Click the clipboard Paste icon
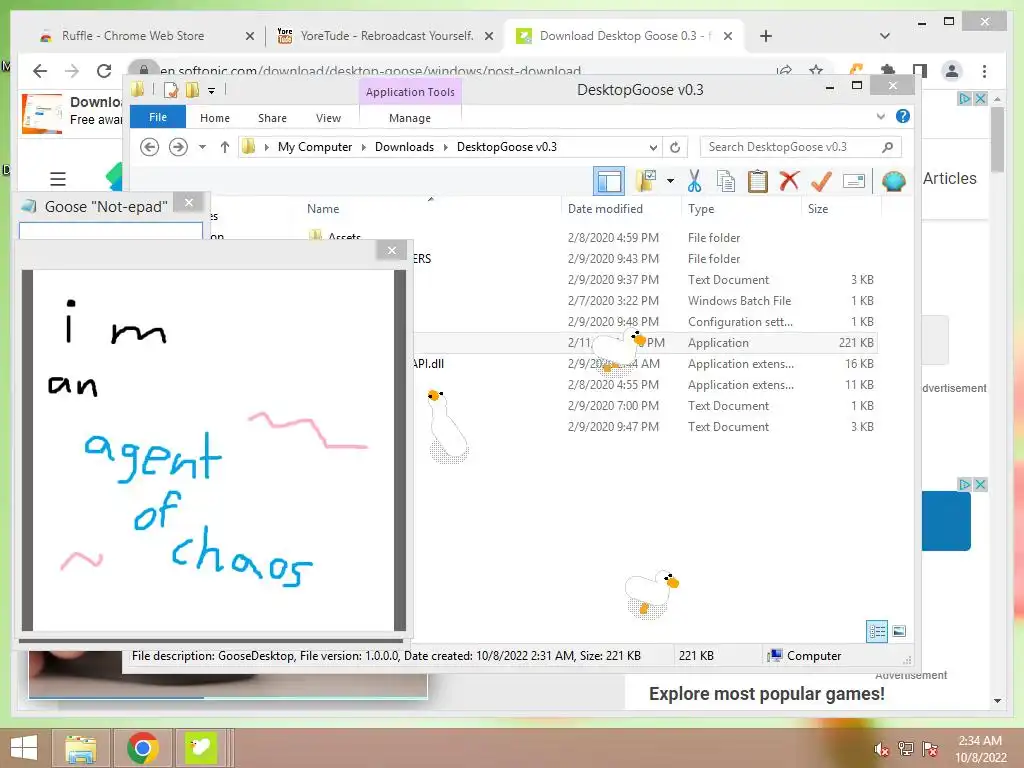 click(x=757, y=181)
